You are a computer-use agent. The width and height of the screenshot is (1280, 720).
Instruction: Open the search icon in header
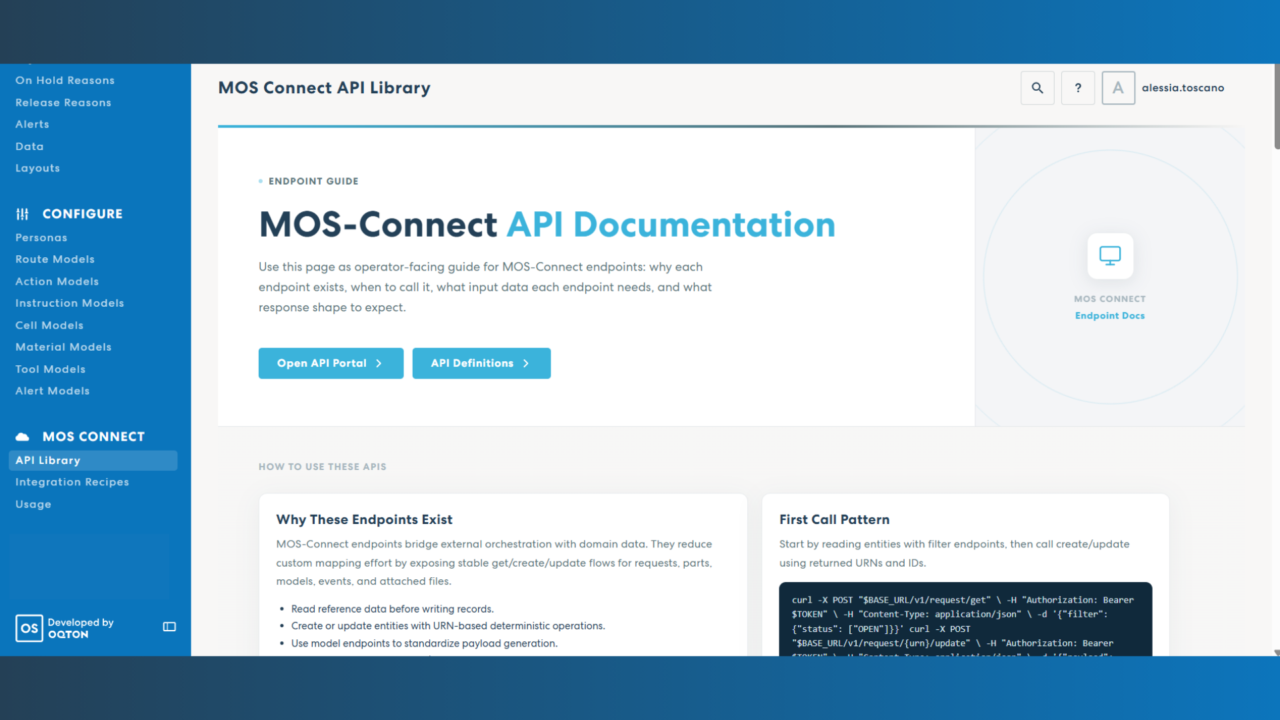[x=1037, y=88]
